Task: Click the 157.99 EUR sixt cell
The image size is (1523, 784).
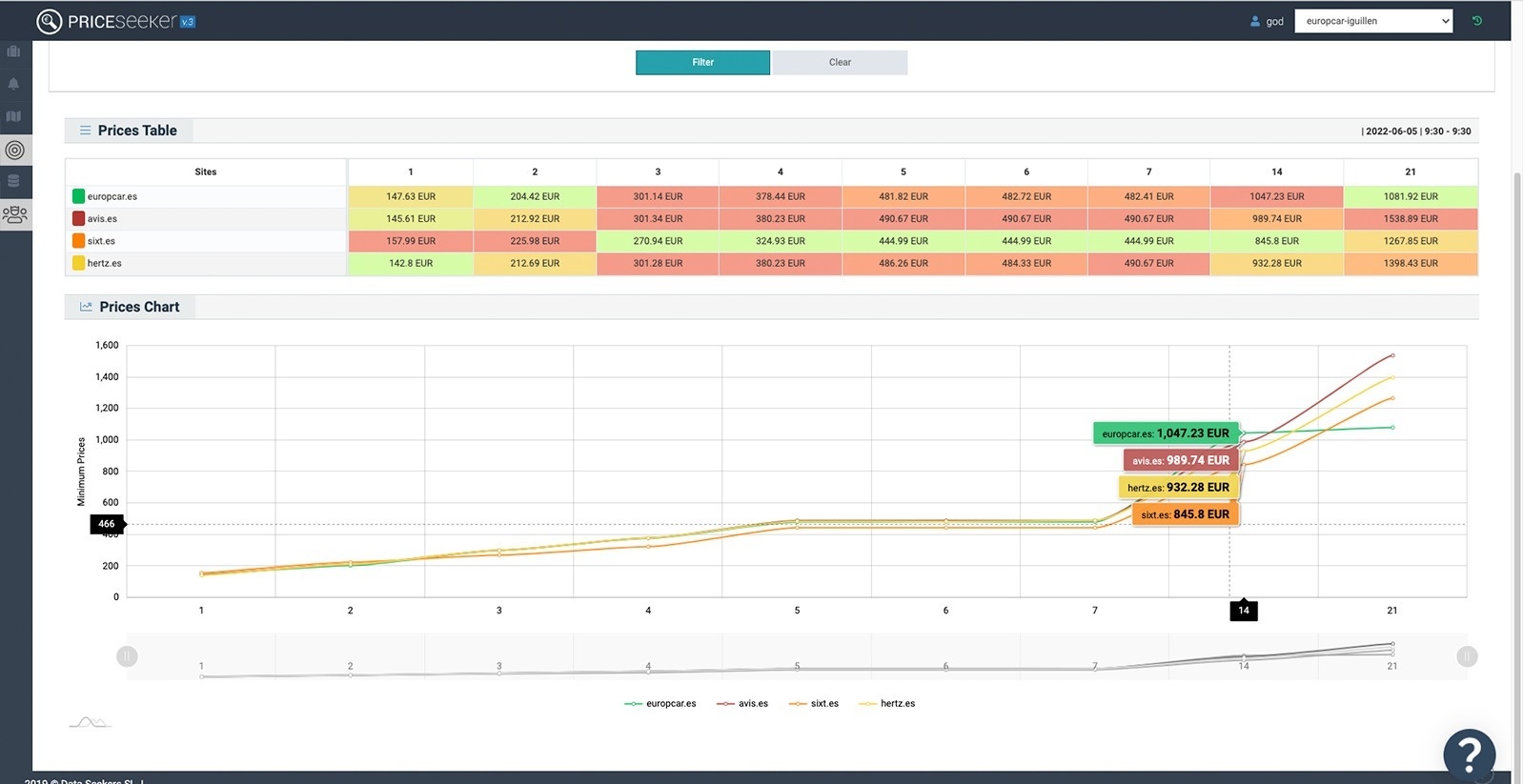Action: tap(411, 241)
